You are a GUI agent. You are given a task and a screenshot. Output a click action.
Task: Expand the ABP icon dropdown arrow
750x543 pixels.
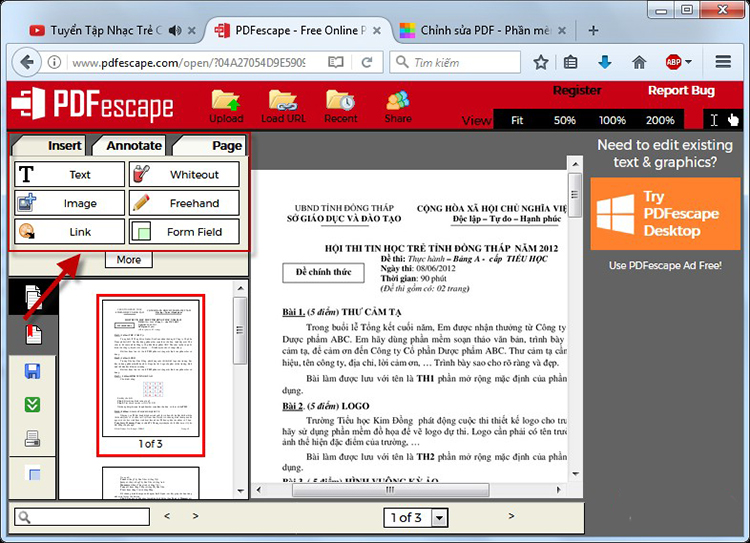click(688, 62)
